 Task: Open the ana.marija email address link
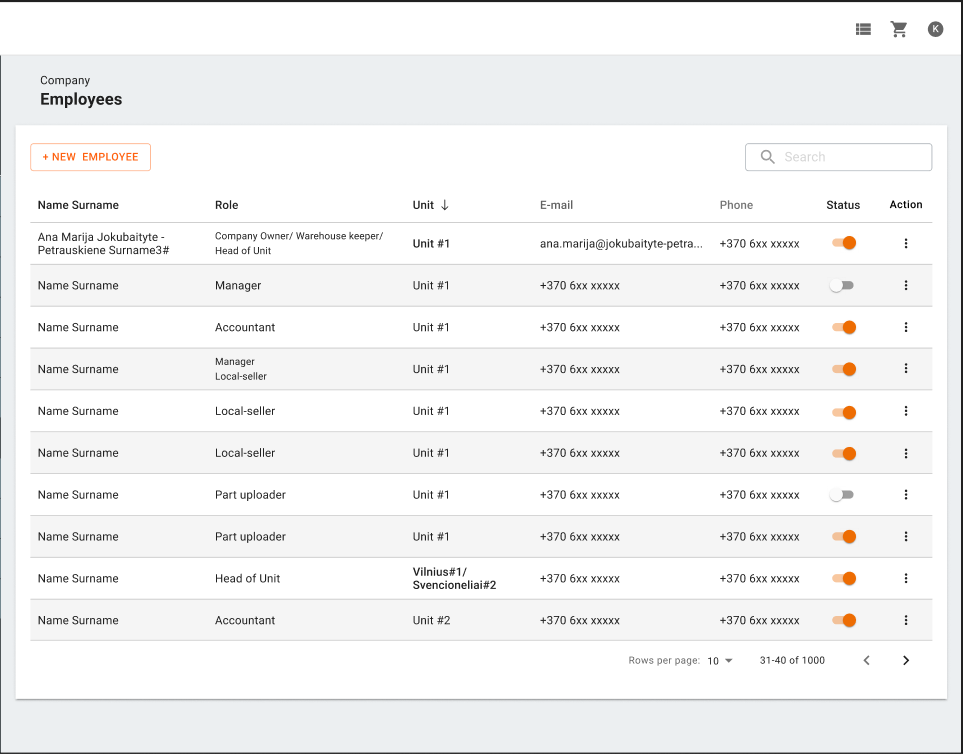pyautogui.click(x=621, y=243)
